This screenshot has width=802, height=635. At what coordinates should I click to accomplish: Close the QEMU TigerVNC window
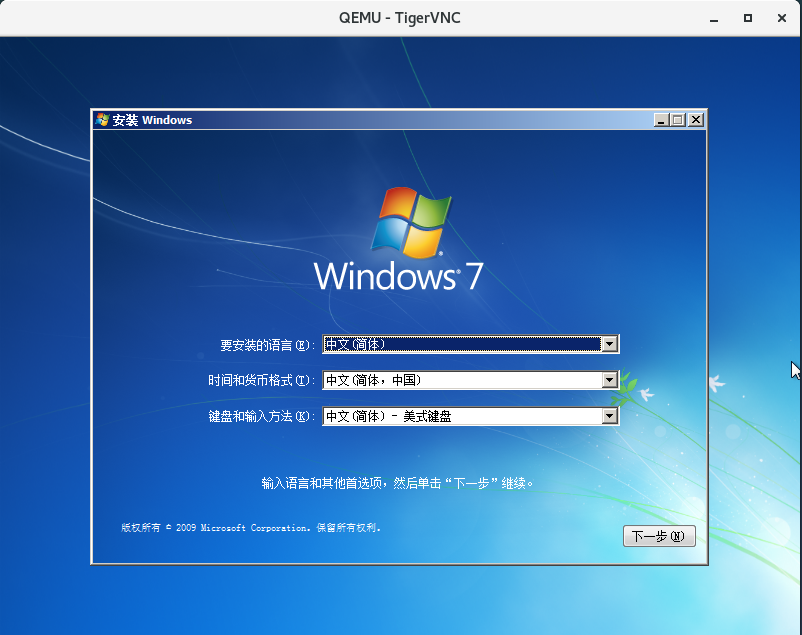782,18
